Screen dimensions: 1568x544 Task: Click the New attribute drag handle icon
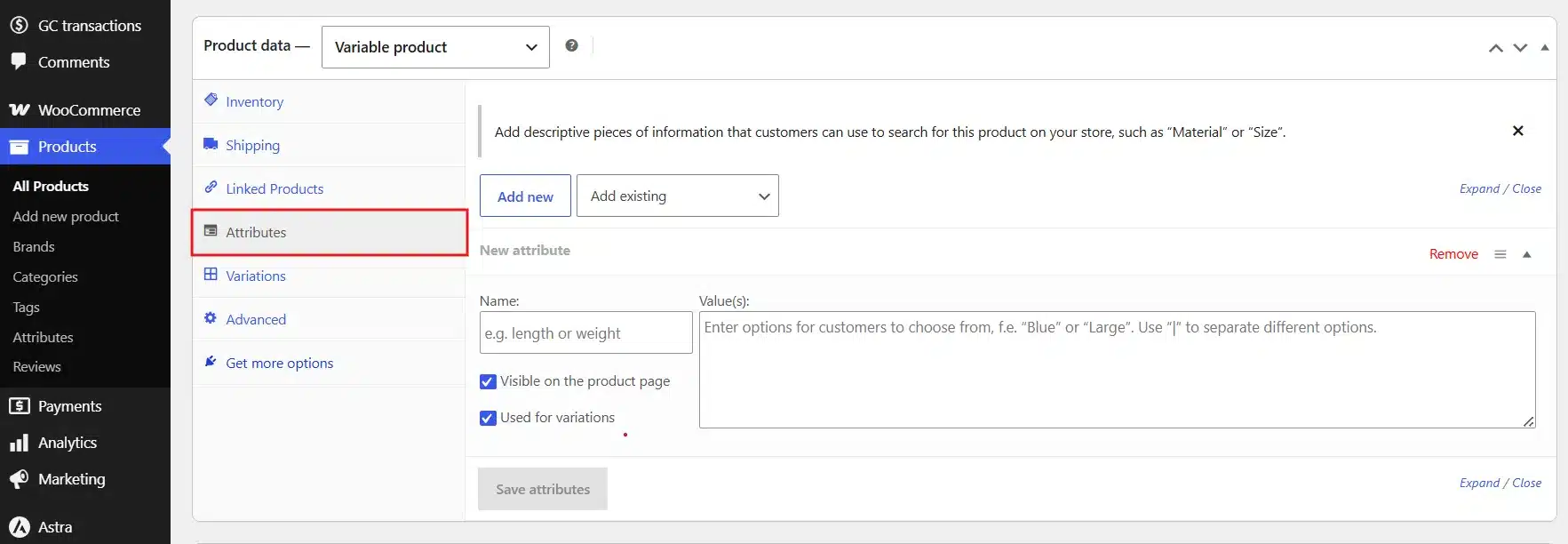click(x=1500, y=254)
